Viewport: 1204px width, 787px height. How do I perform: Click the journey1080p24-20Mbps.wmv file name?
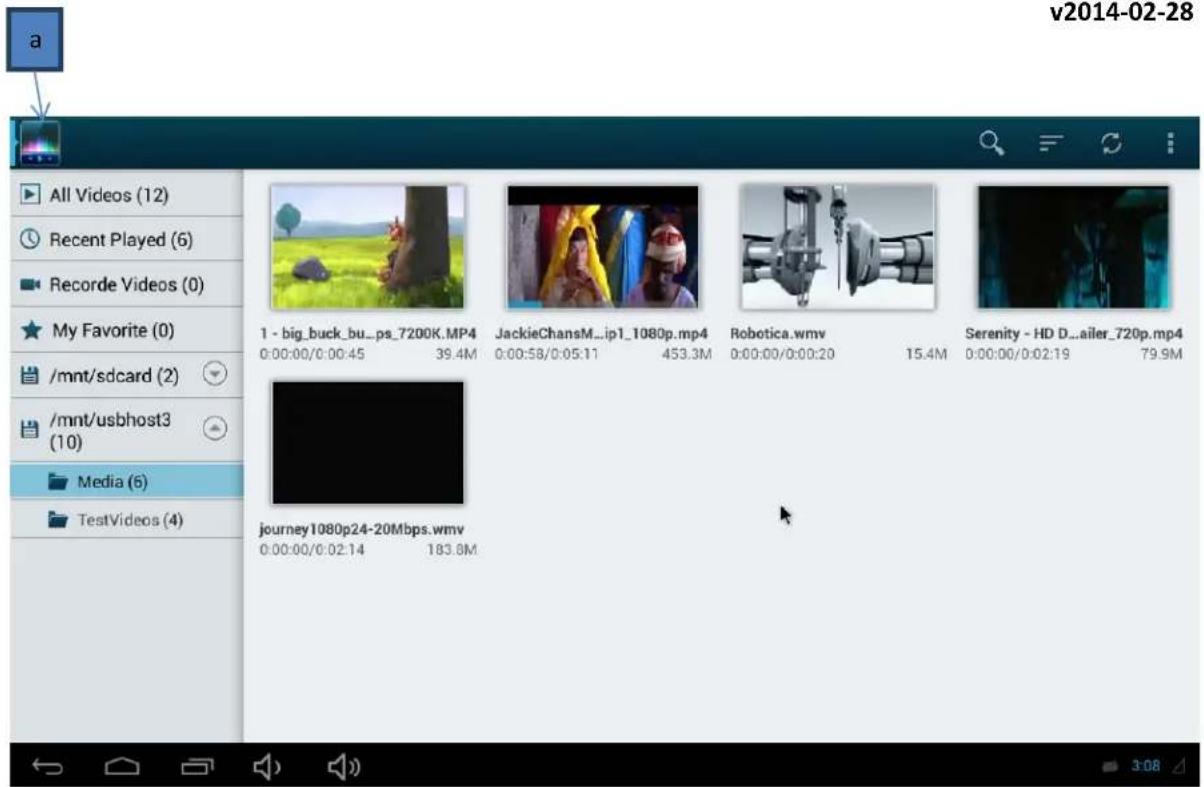click(x=362, y=529)
